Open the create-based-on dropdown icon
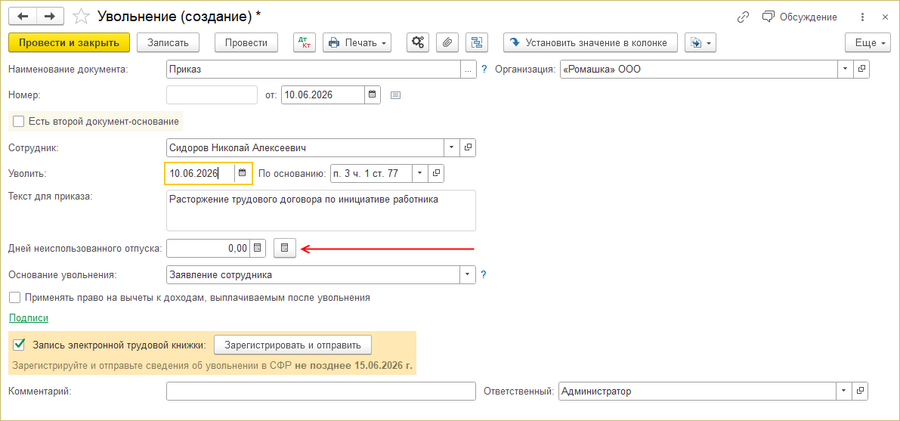Viewport: 900px width, 421px height. tap(700, 43)
